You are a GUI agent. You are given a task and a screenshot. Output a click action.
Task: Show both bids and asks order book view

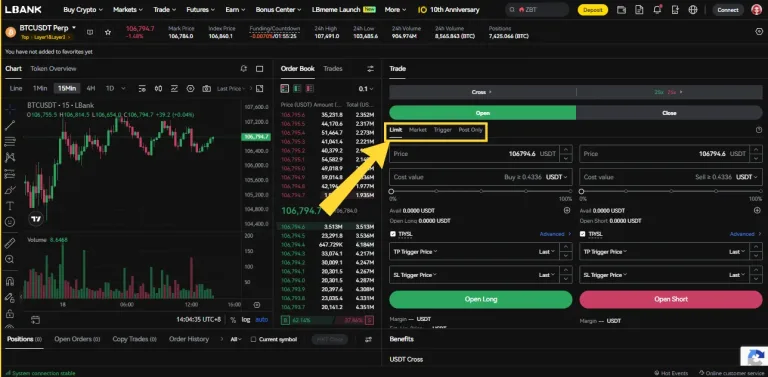click(285, 89)
